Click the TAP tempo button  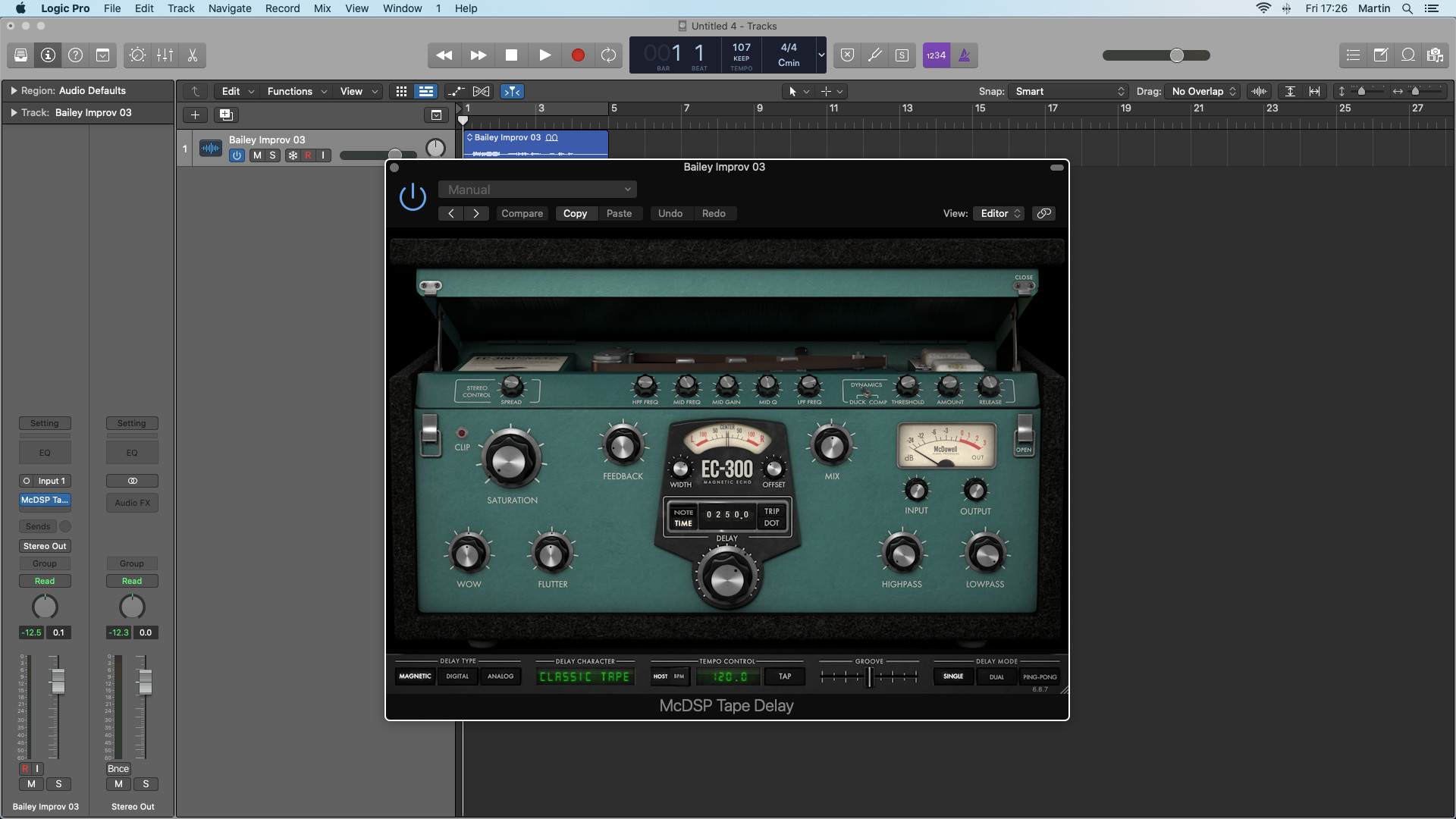tap(785, 676)
